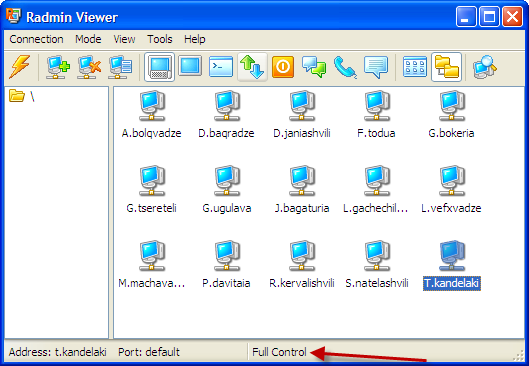This screenshot has width=529, height=366.
Task: Click the Add new connection icon
Action: pyautogui.click(x=58, y=67)
